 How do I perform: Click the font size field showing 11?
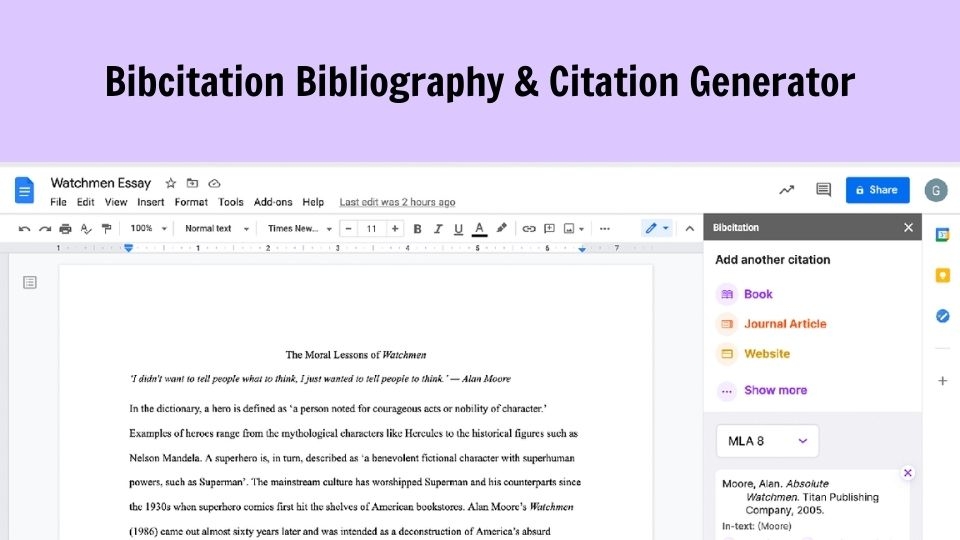372,228
